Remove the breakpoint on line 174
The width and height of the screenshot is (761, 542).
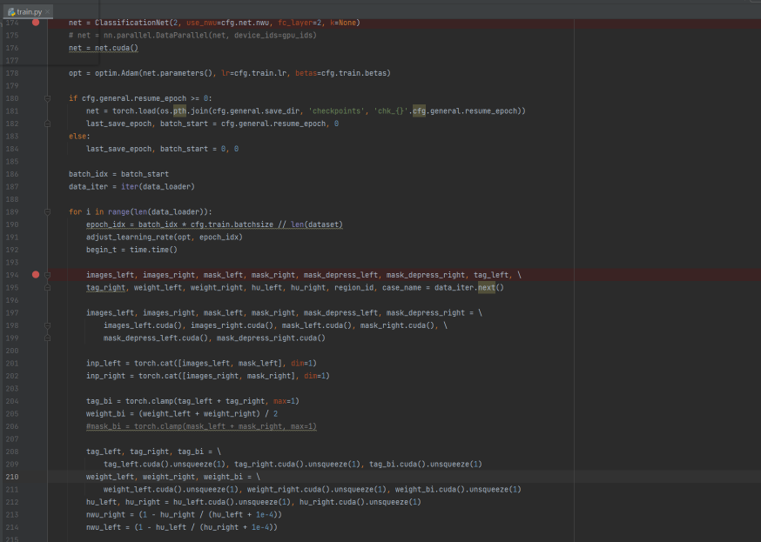[35, 22]
